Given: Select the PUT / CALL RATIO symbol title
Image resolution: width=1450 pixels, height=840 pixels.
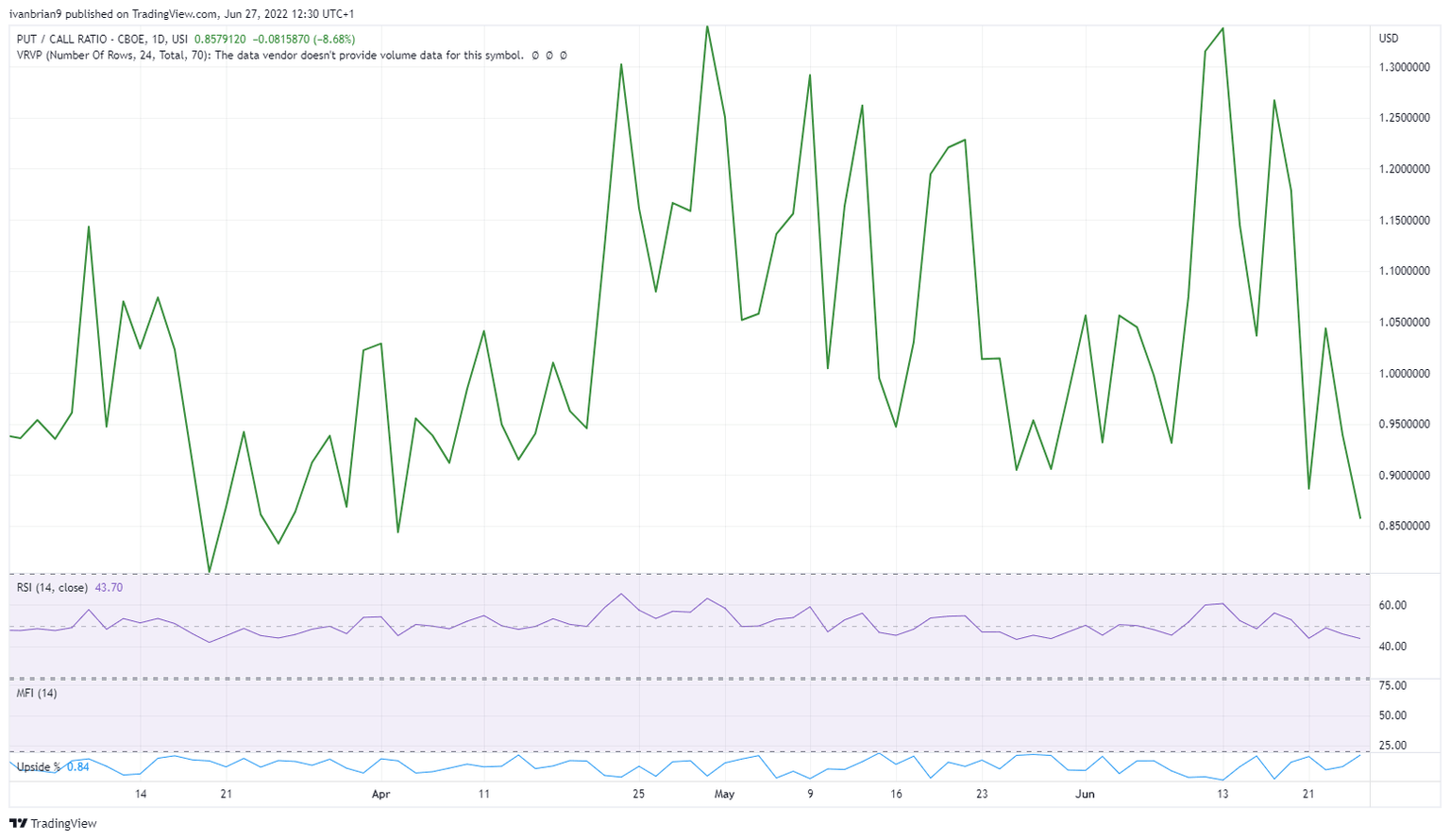Looking at the screenshot, I should tap(103, 40).
